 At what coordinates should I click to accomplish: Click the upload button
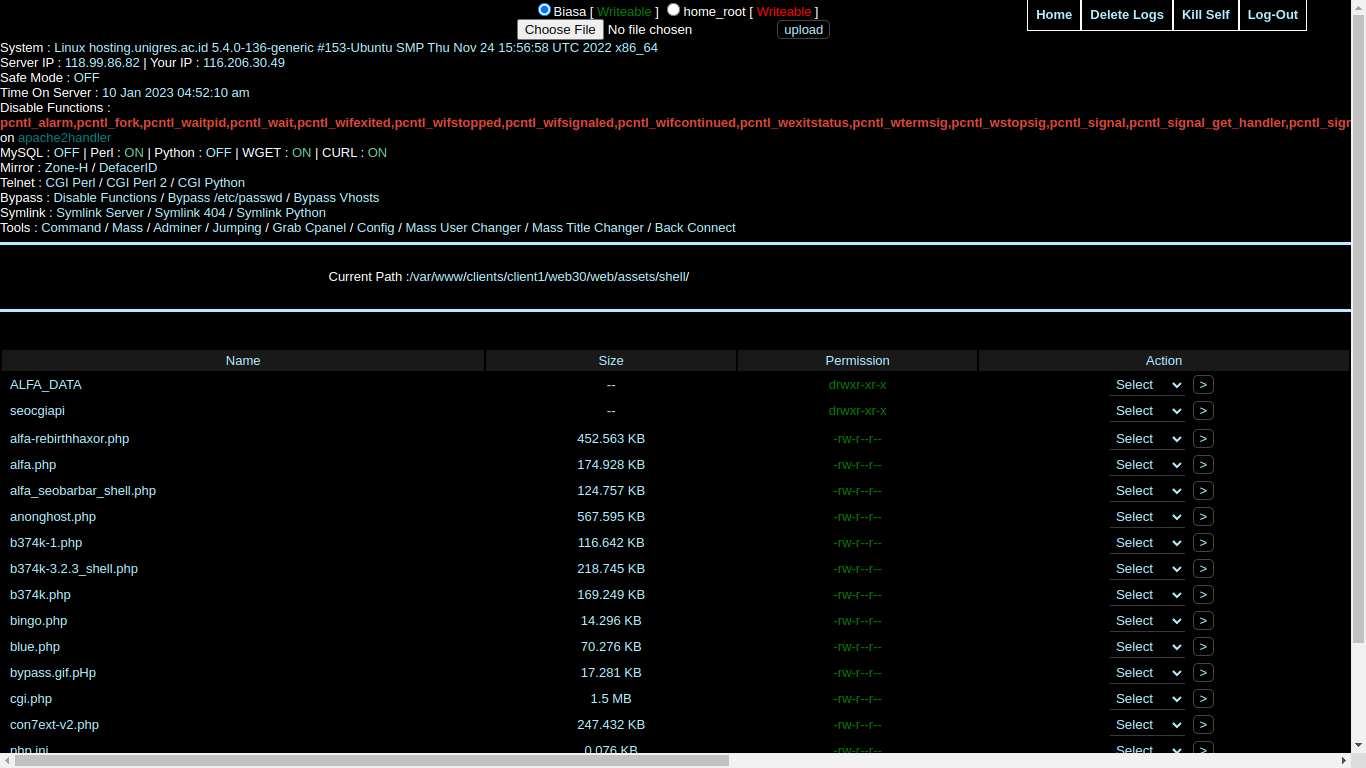tap(803, 30)
